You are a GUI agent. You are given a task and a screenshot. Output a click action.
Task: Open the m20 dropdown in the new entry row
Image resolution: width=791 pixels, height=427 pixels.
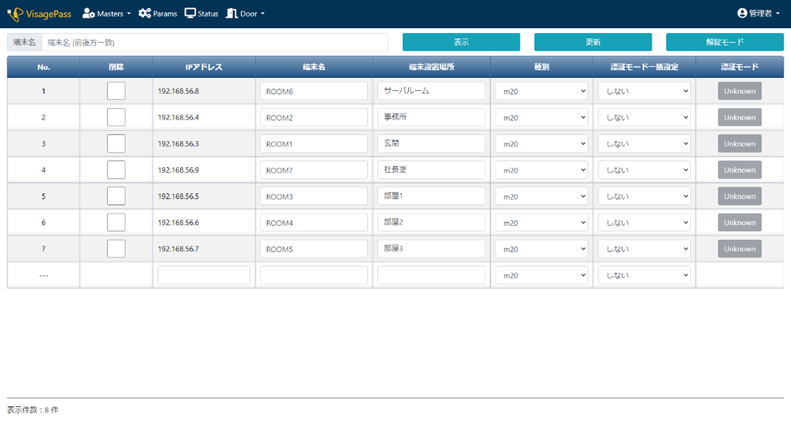[x=543, y=275]
